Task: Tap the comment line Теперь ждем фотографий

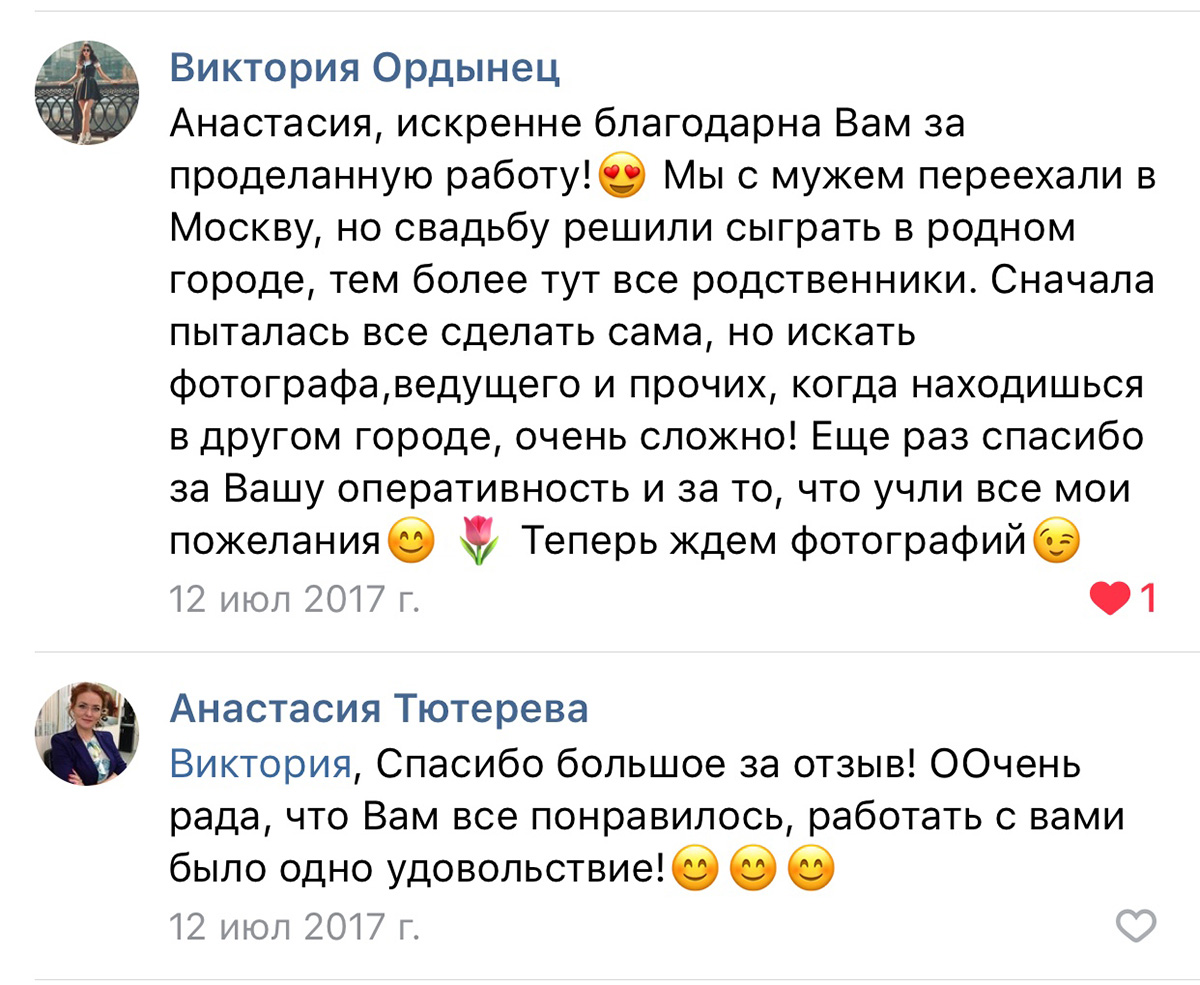Action: (x=775, y=543)
